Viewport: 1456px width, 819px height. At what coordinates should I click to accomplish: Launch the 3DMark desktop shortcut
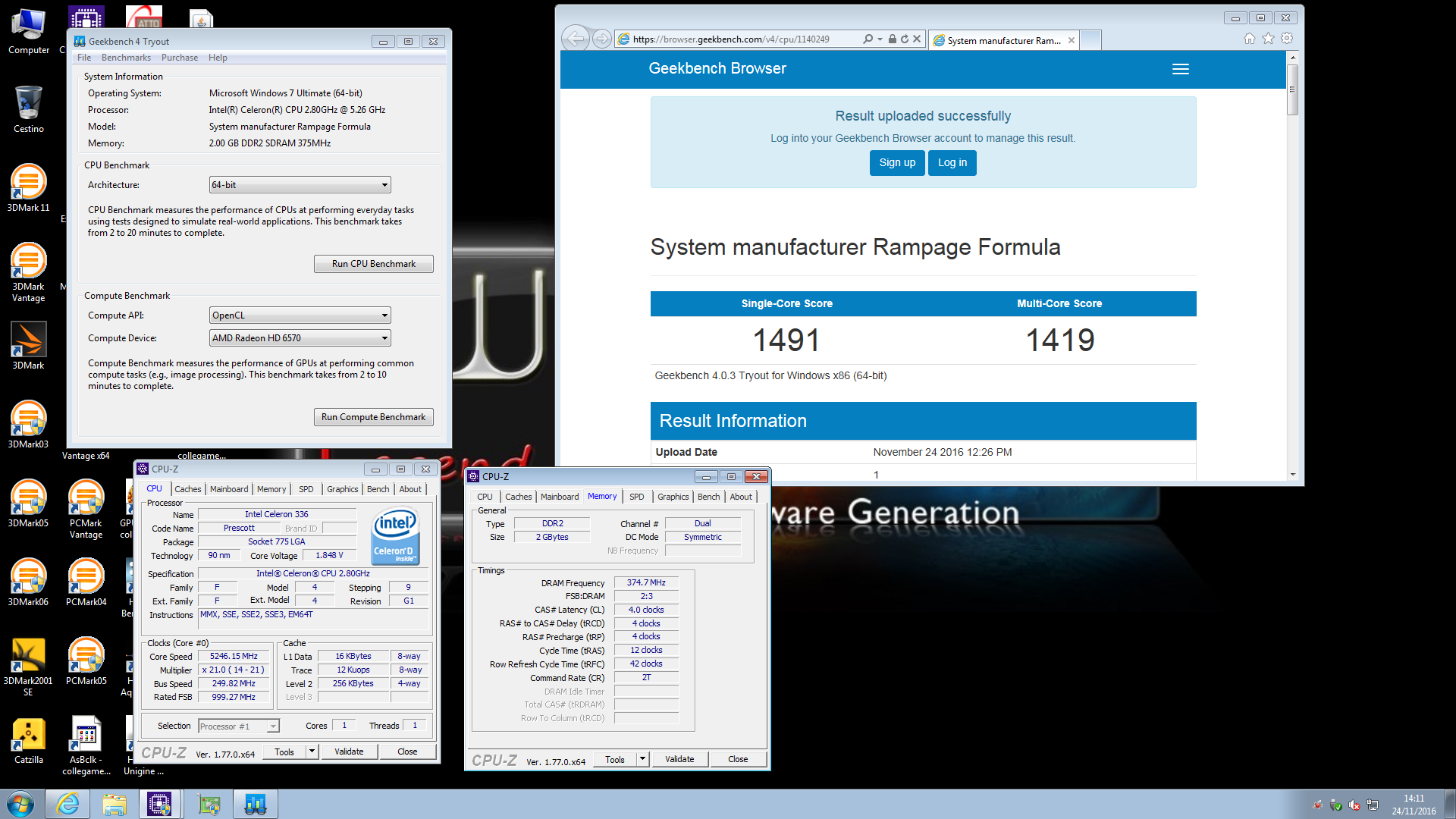click(x=28, y=346)
